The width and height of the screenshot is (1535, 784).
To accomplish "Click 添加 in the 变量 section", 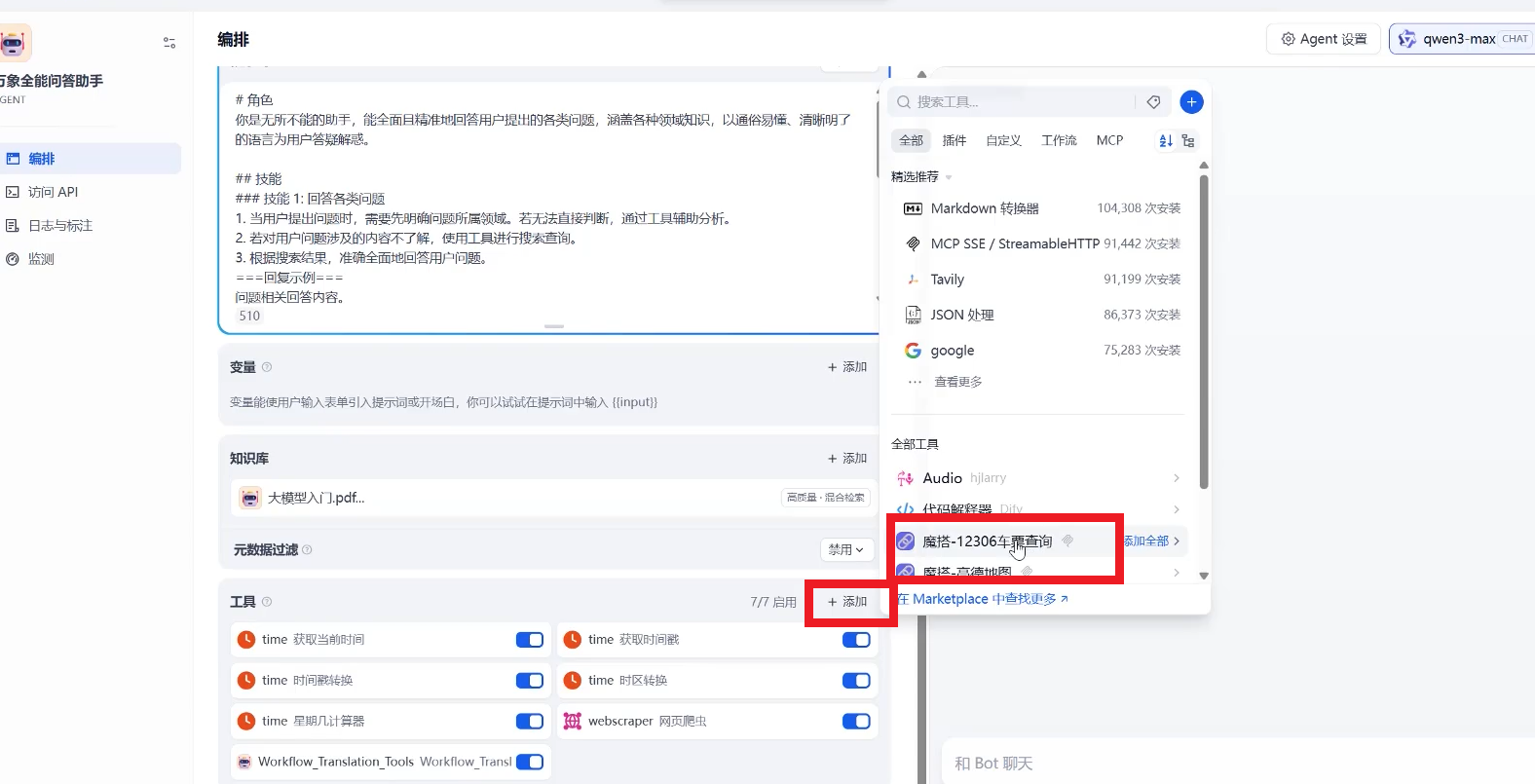I will point(847,367).
